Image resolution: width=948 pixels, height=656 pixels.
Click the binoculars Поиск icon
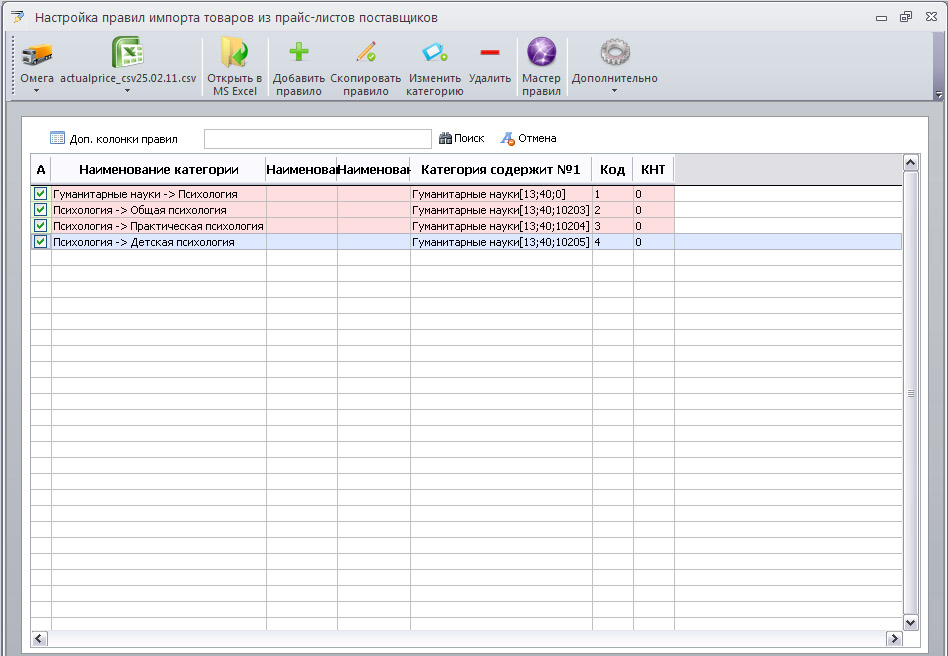click(x=446, y=138)
